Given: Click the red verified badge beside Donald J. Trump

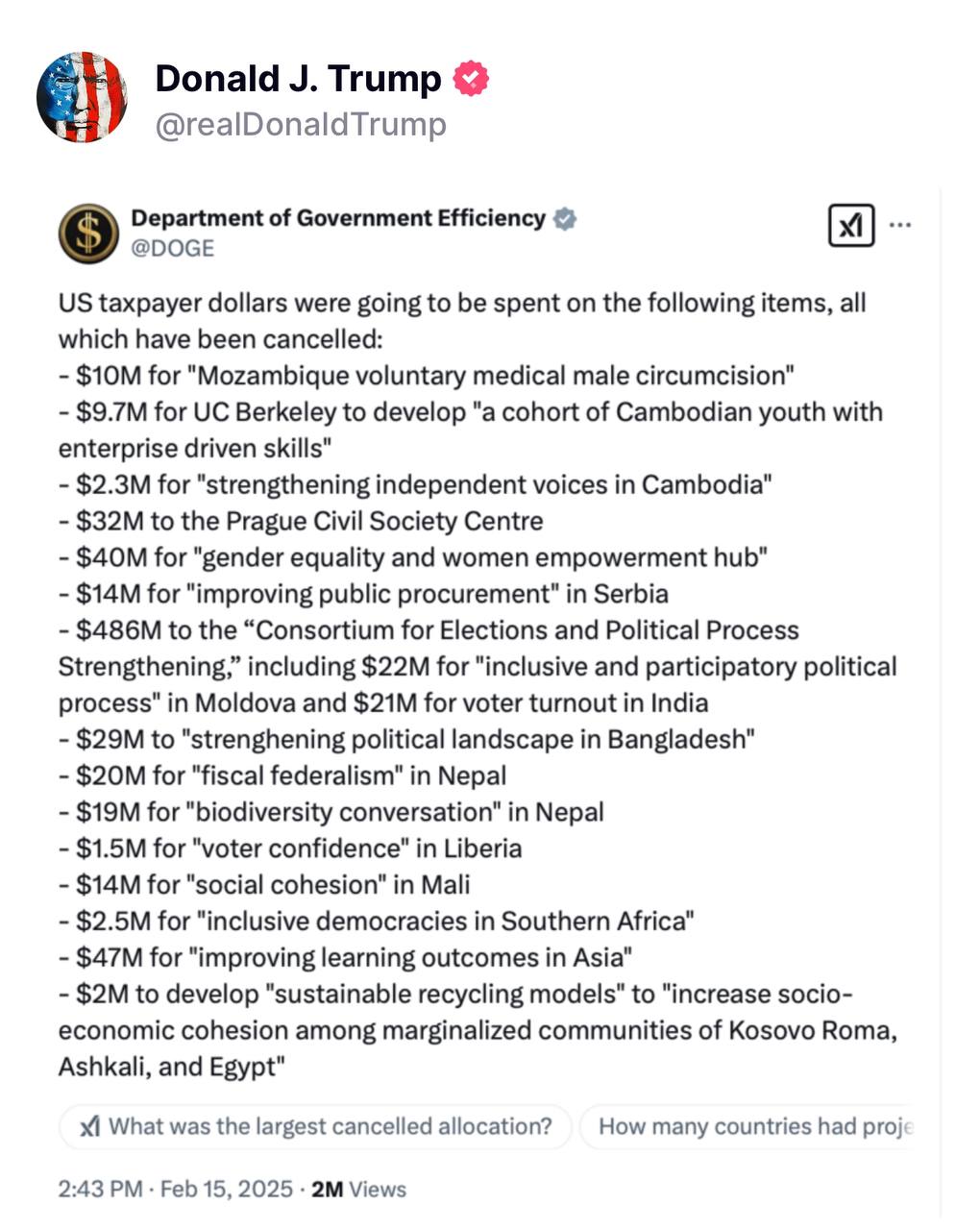Looking at the screenshot, I should (471, 79).
